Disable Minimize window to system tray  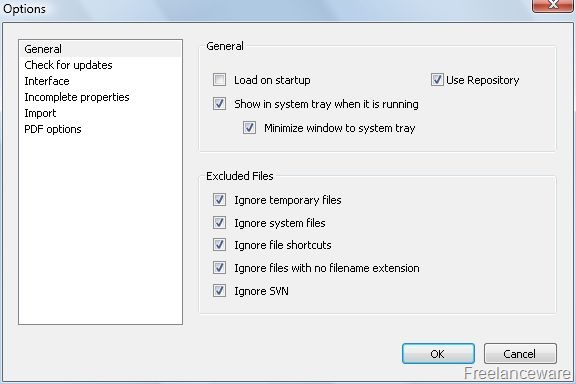[x=249, y=128]
